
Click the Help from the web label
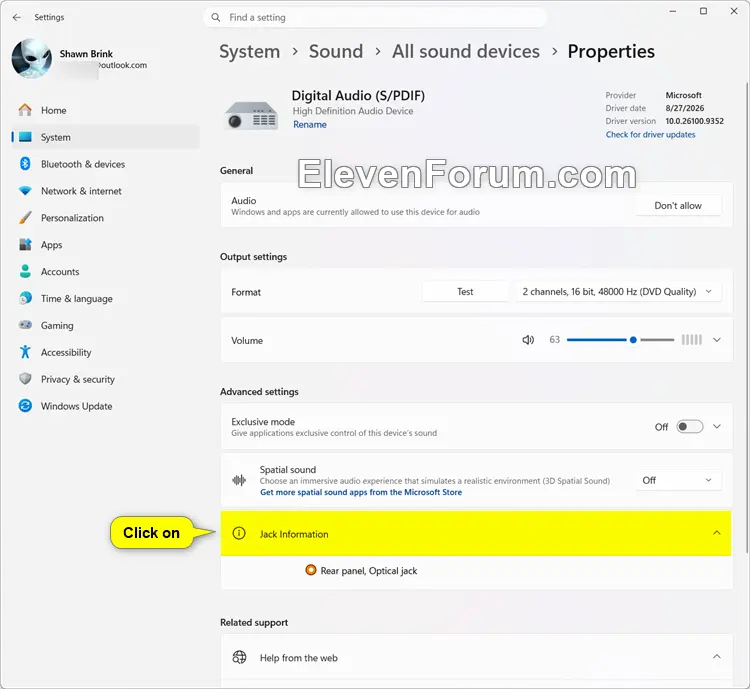(x=298, y=658)
